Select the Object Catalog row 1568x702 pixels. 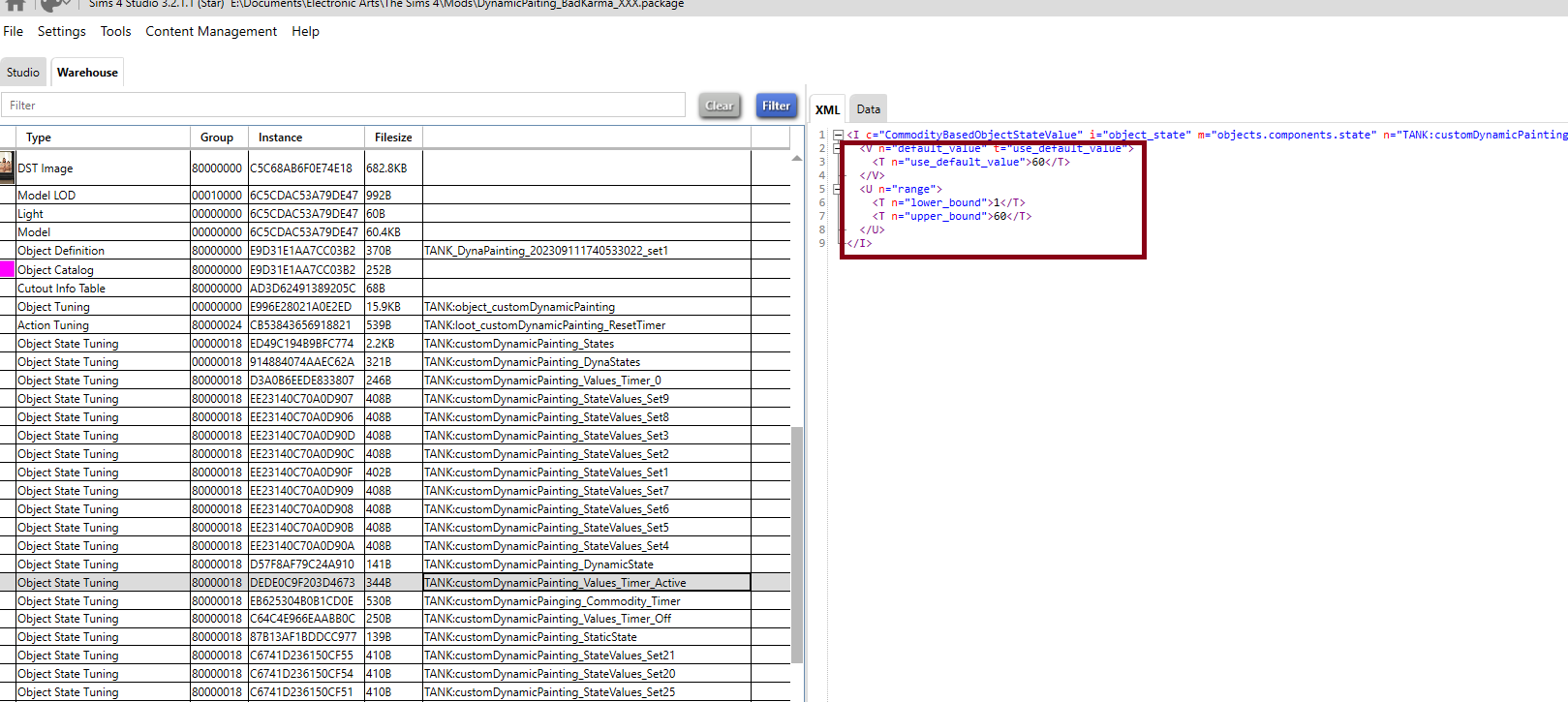(395, 269)
